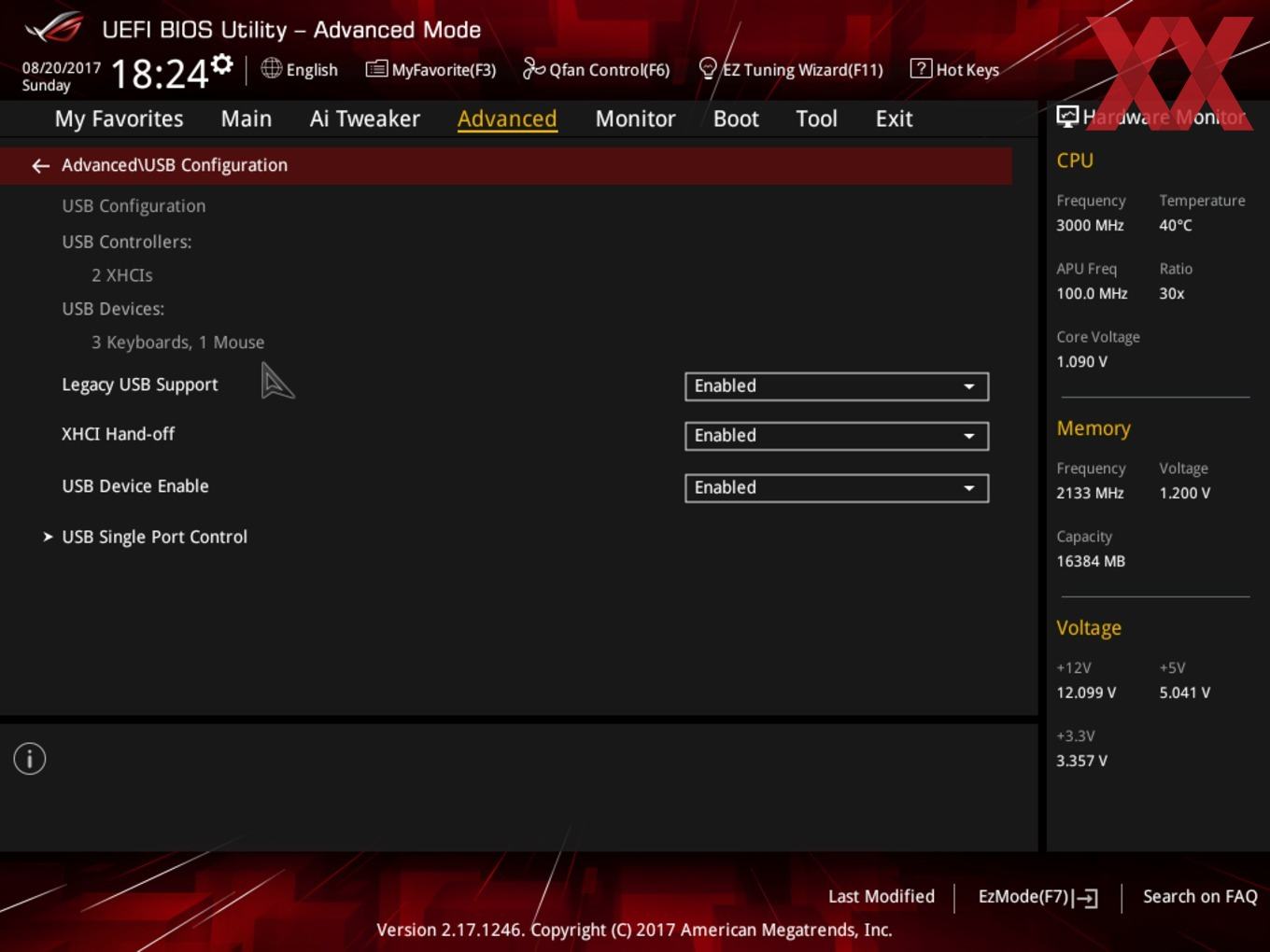The width and height of the screenshot is (1270, 952).
Task: Open MyFavorite(F3) menu
Action: (444, 70)
